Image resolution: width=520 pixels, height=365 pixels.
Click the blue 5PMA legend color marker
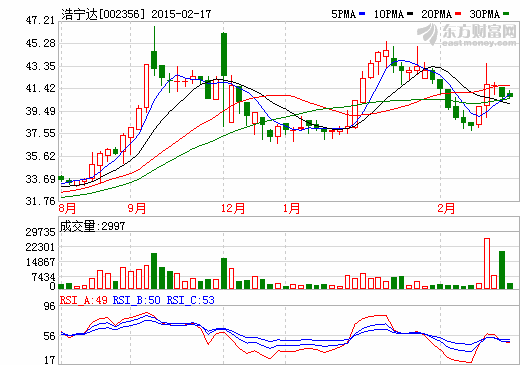pos(362,14)
